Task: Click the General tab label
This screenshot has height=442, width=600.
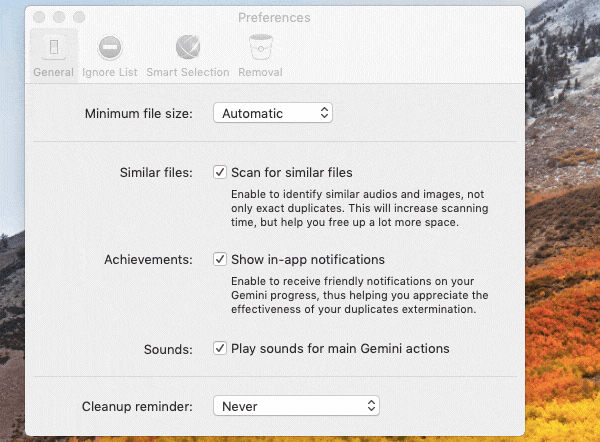Action: (x=54, y=72)
